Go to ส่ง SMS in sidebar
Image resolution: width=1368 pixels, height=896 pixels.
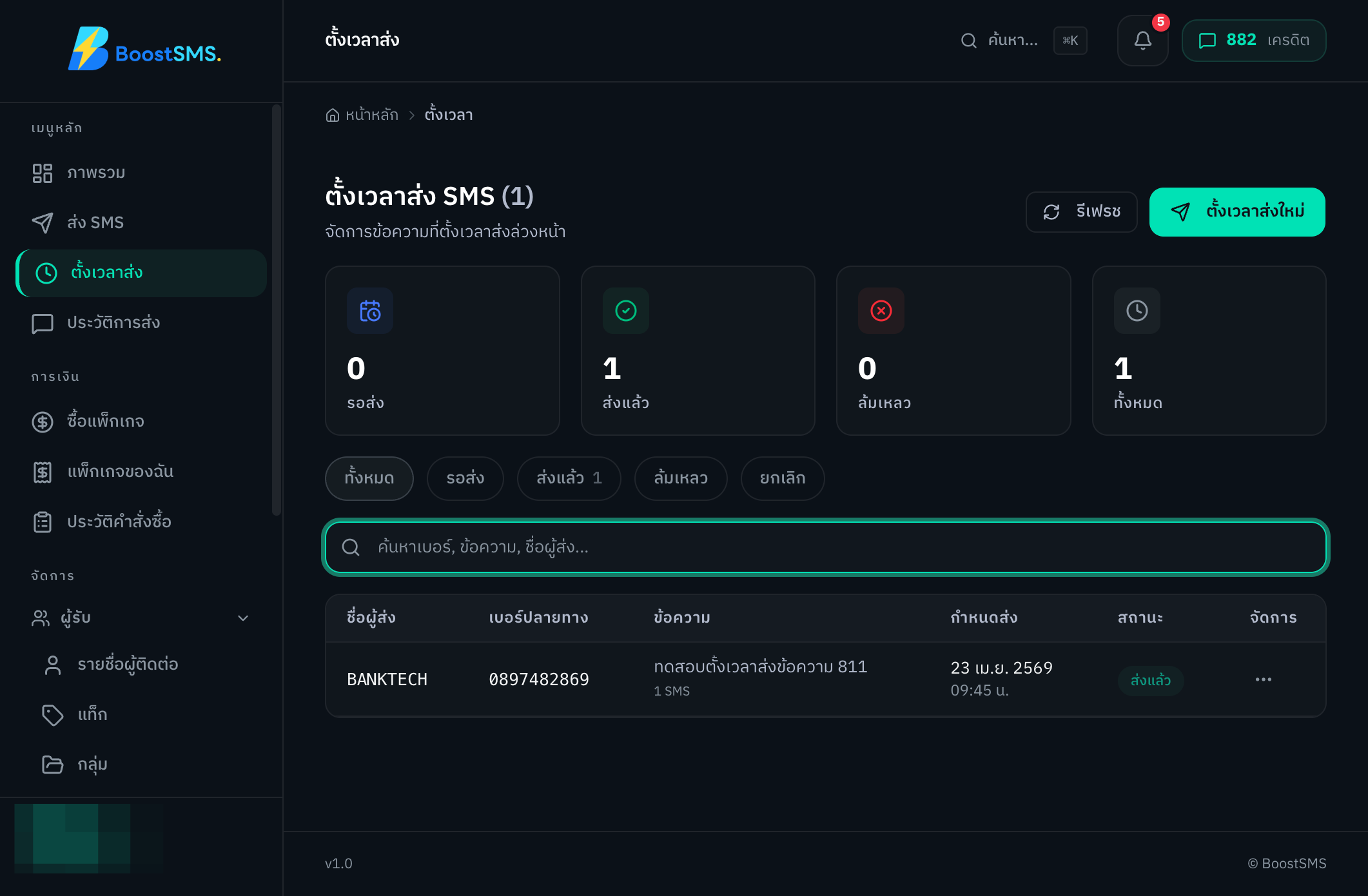(141, 222)
